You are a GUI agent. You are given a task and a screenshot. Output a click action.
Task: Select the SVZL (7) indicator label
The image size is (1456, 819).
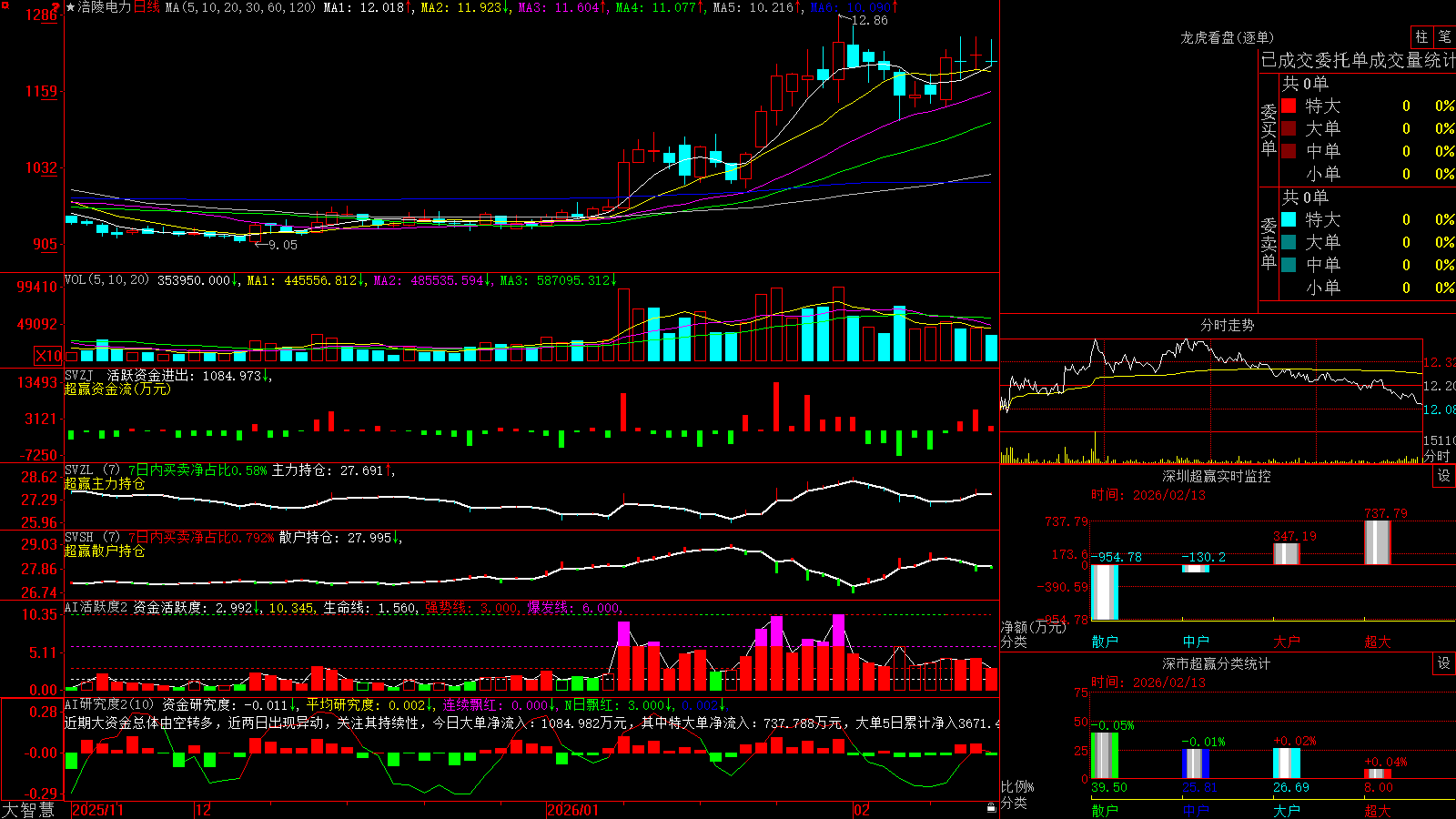92,470
